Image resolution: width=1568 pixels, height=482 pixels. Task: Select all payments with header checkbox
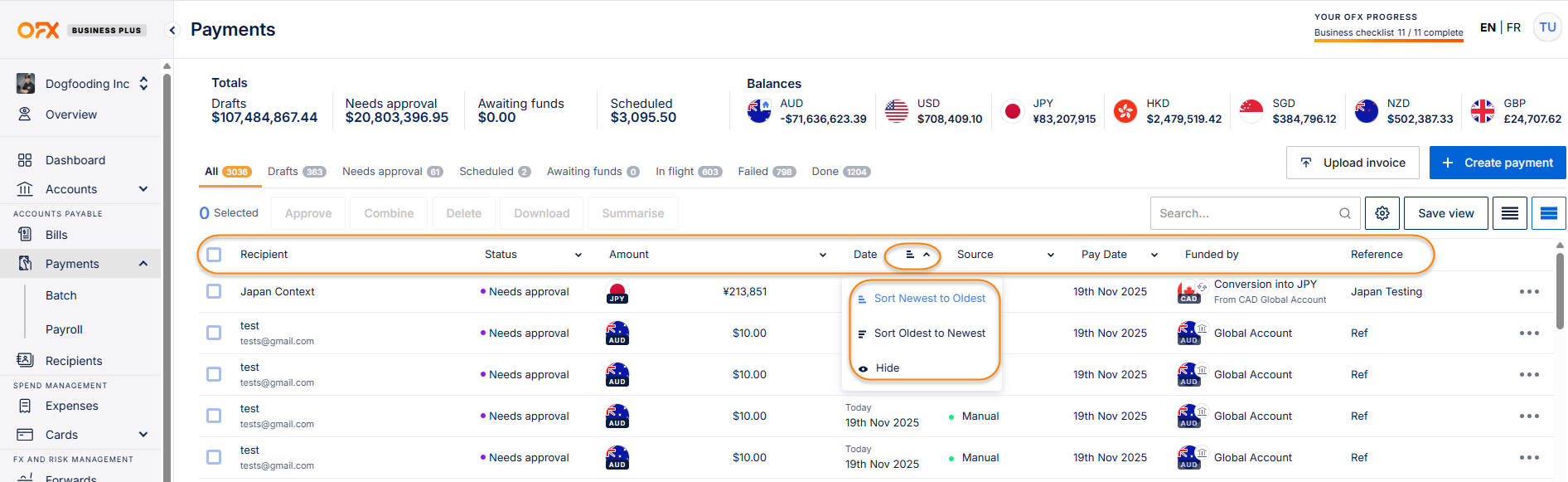click(214, 255)
